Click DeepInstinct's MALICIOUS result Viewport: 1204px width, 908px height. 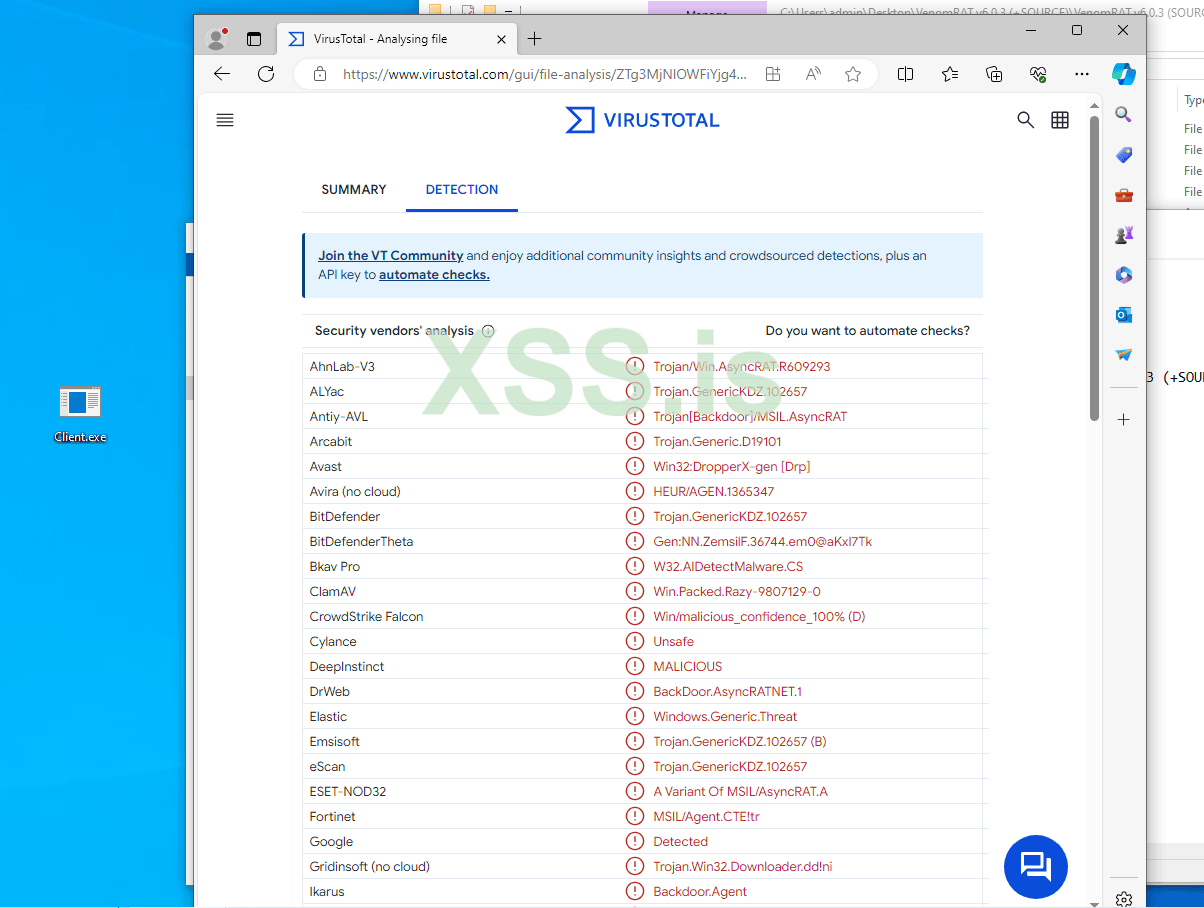(x=688, y=667)
